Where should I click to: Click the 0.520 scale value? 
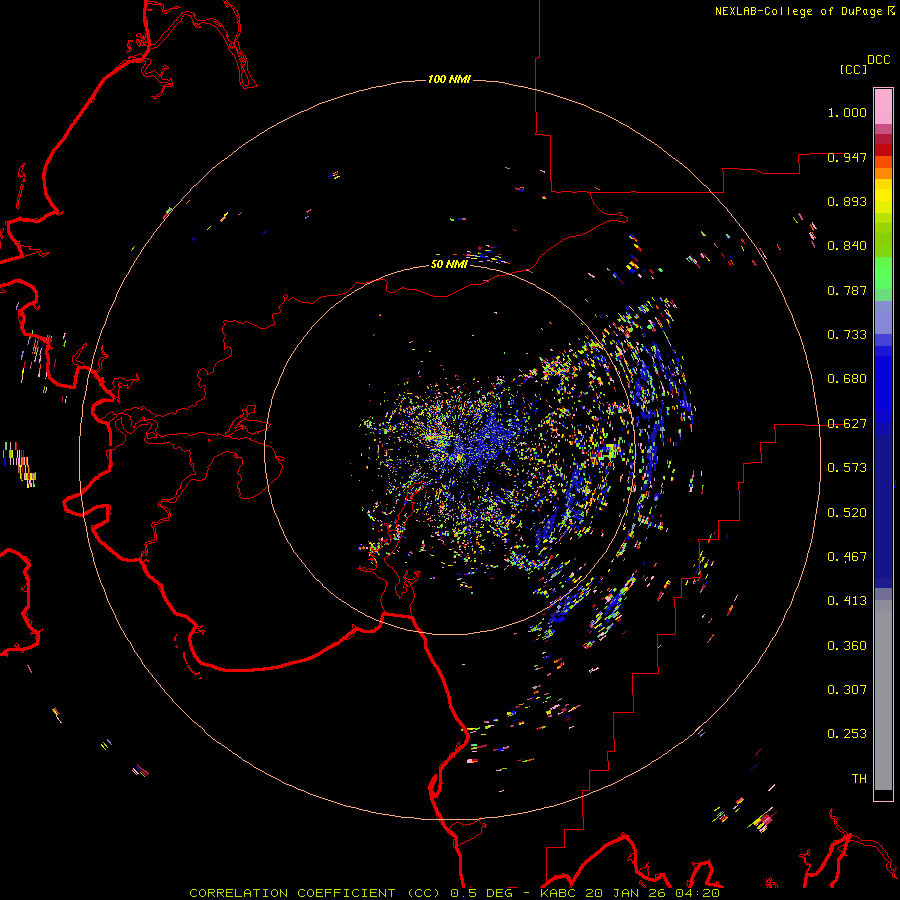847,513
